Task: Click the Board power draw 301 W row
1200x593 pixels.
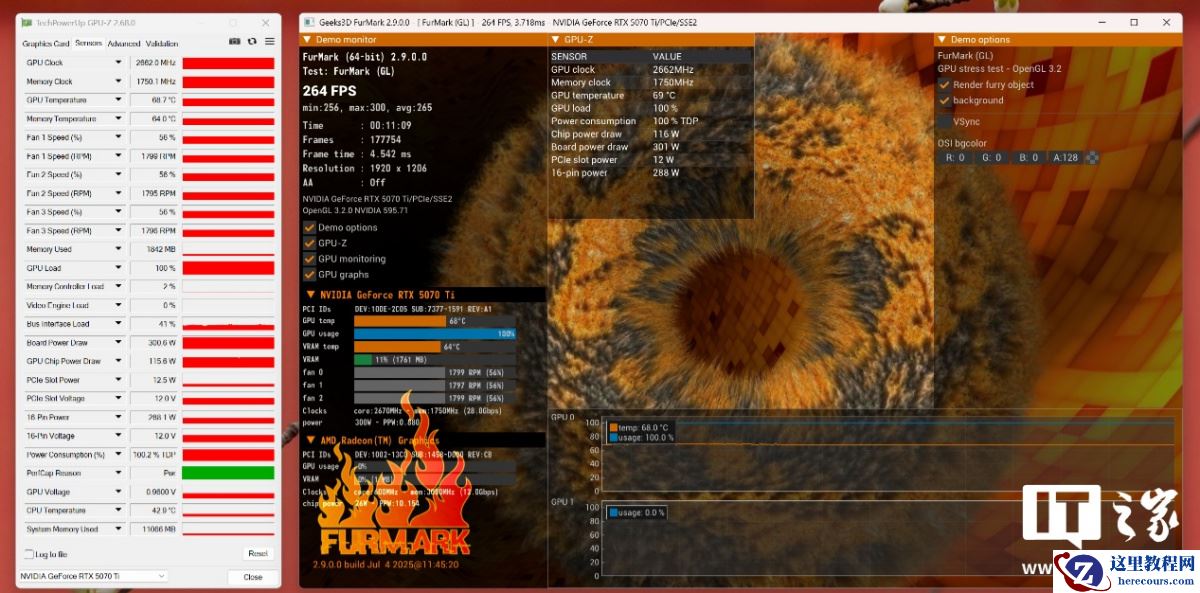Action: click(650, 147)
